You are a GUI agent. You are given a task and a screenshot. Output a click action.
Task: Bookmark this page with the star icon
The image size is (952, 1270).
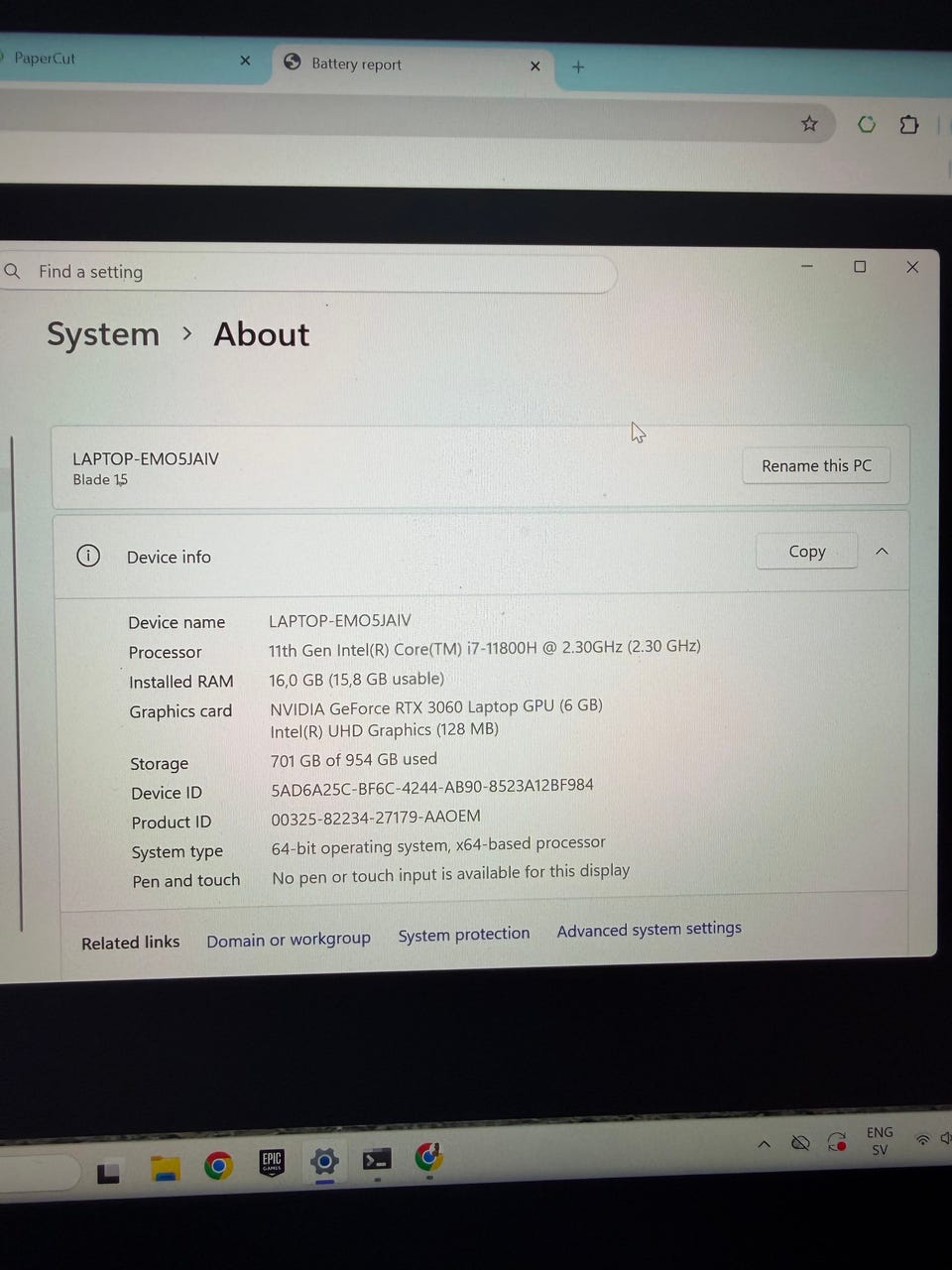tap(810, 124)
